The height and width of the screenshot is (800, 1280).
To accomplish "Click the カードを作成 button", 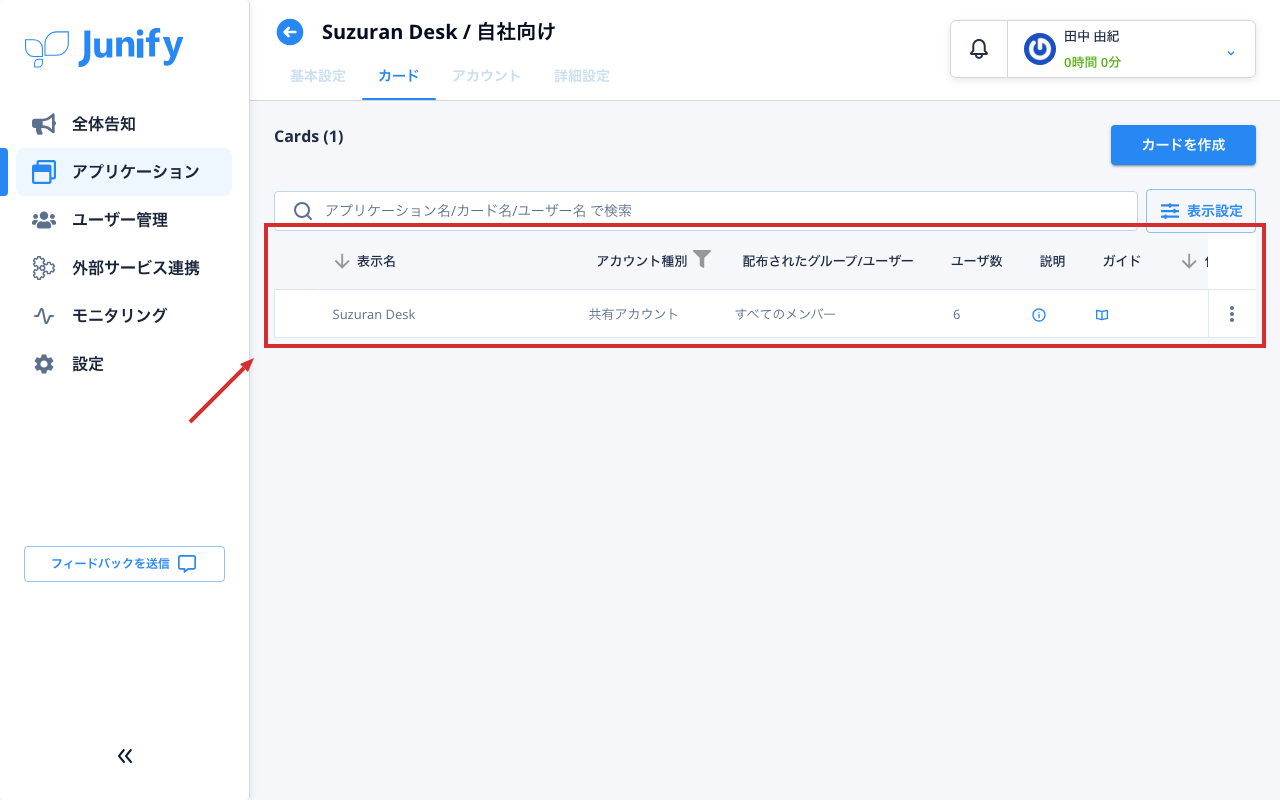I will pos(1183,145).
